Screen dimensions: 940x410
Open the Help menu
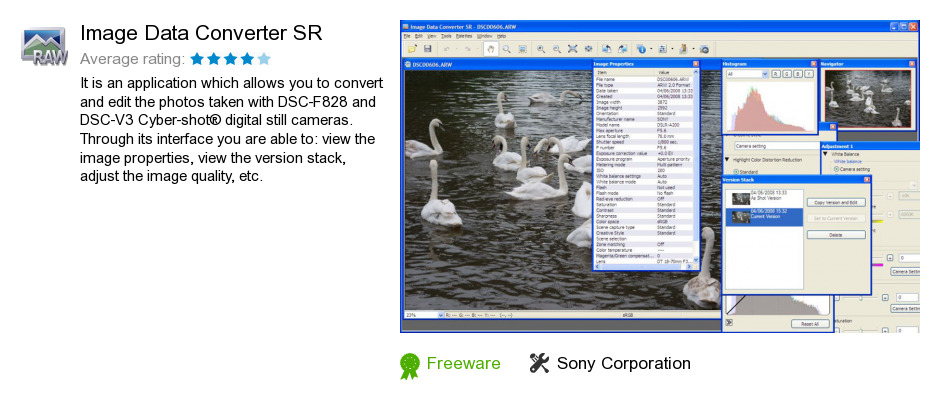pyautogui.click(x=501, y=36)
